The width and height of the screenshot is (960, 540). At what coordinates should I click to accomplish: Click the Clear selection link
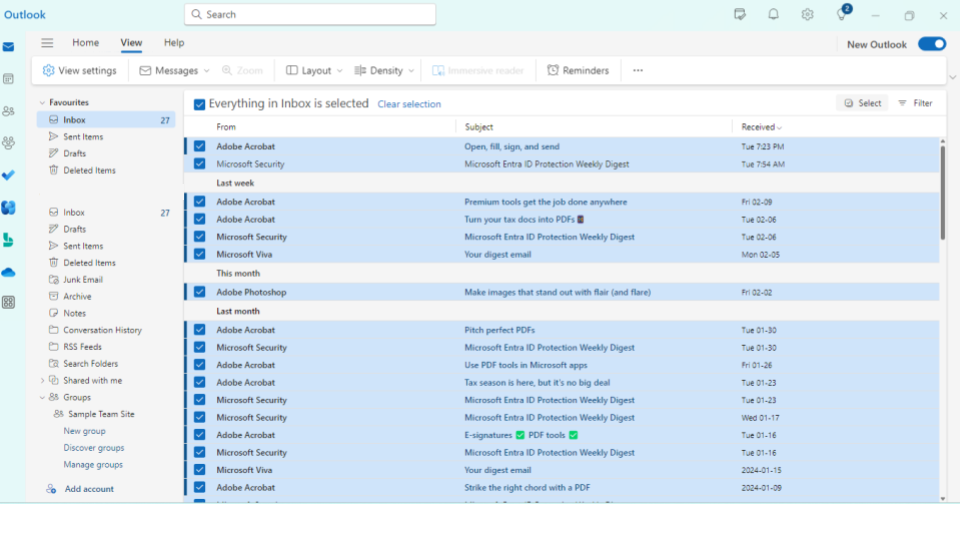(x=409, y=104)
